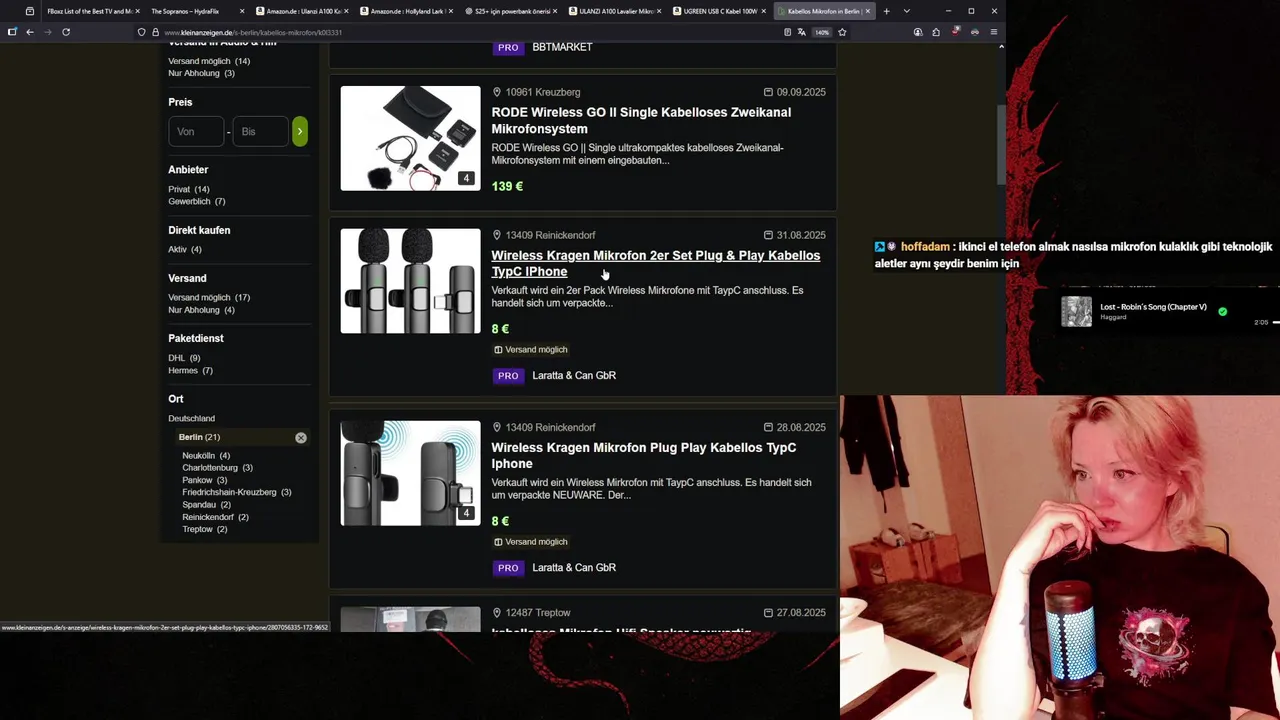This screenshot has width=1280, height=720.
Task: Filter by Privat sellers
Action: (189, 189)
